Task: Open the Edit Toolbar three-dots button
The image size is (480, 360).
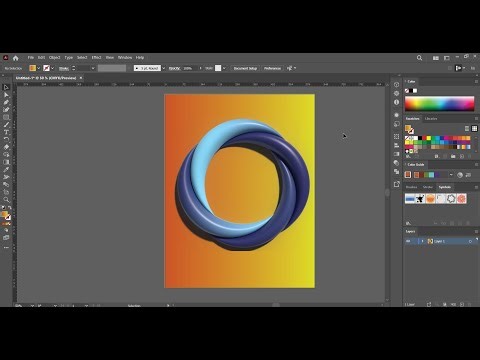Action: [x=6, y=248]
